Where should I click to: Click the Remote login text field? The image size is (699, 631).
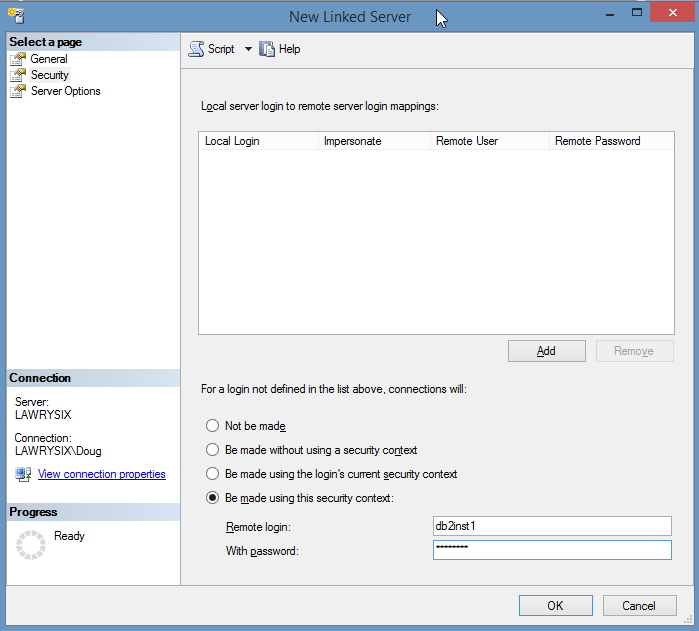coord(551,526)
